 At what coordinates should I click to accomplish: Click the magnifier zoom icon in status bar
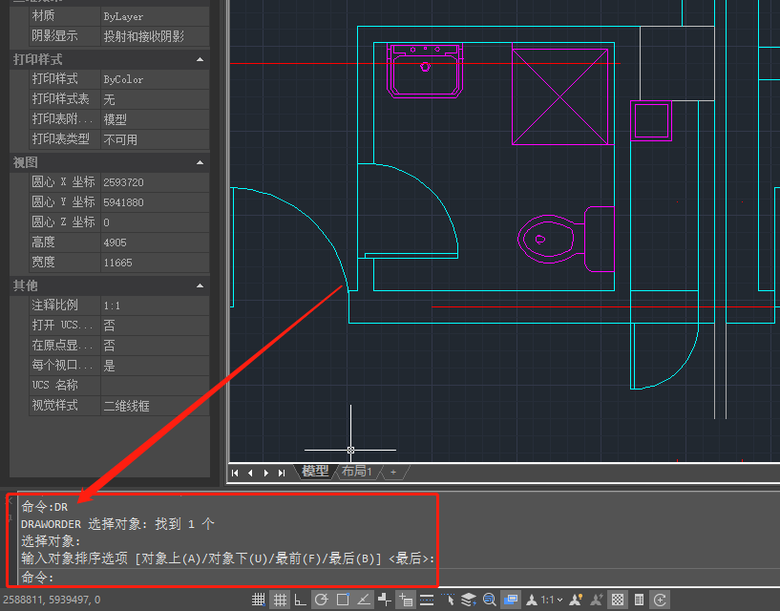[489, 600]
